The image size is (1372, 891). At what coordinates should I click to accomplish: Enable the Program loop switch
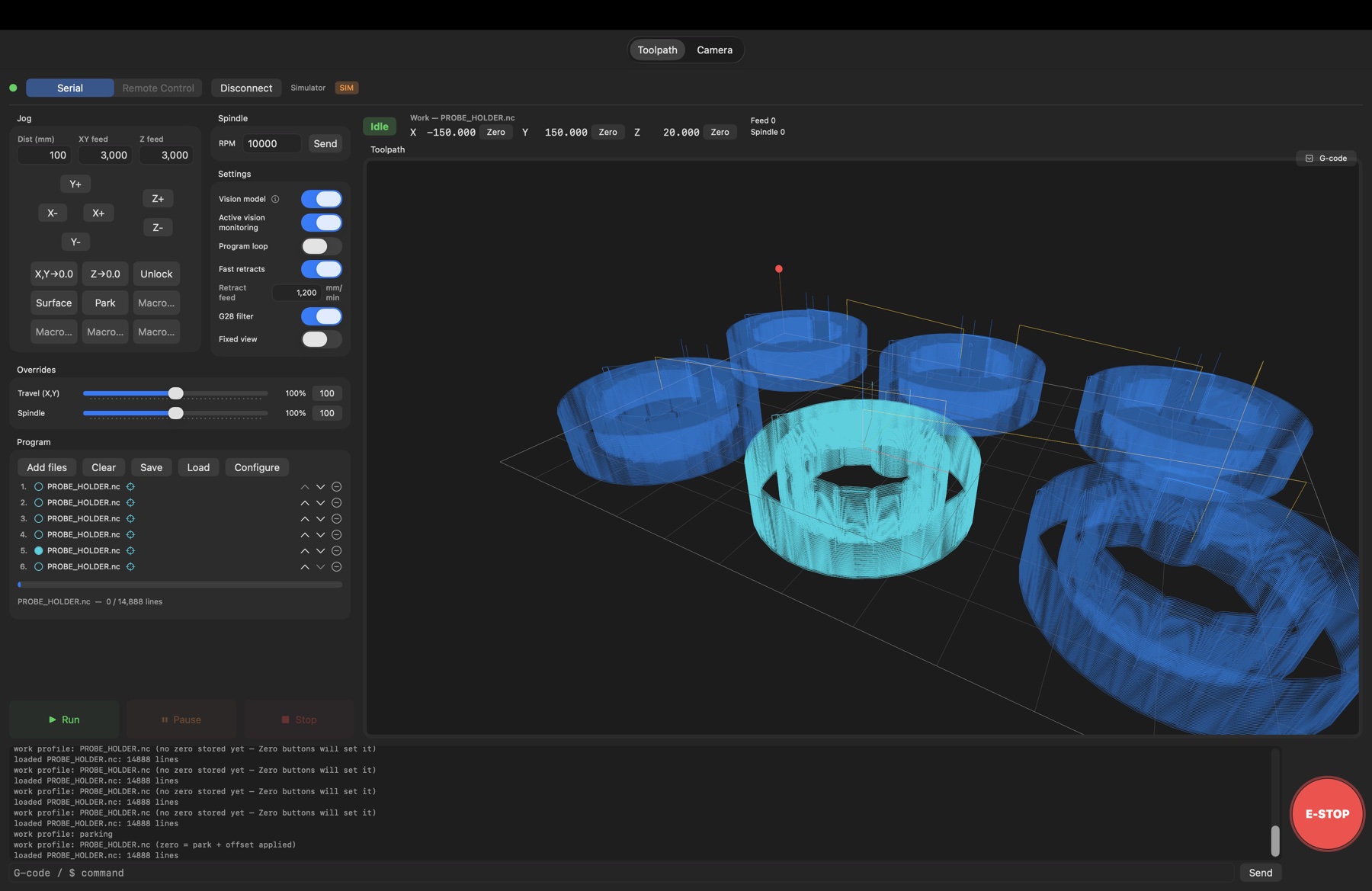coord(322,246)
